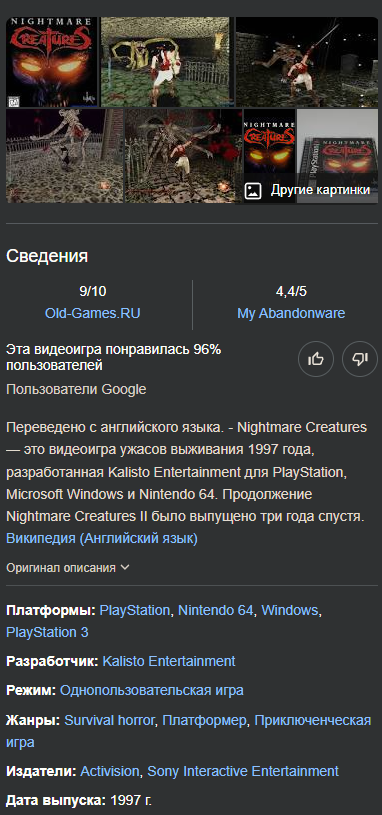This screenshot has height=815, width=382.
Task: Open the My Abandonware rating link
Action: click(x=291, y=313)
